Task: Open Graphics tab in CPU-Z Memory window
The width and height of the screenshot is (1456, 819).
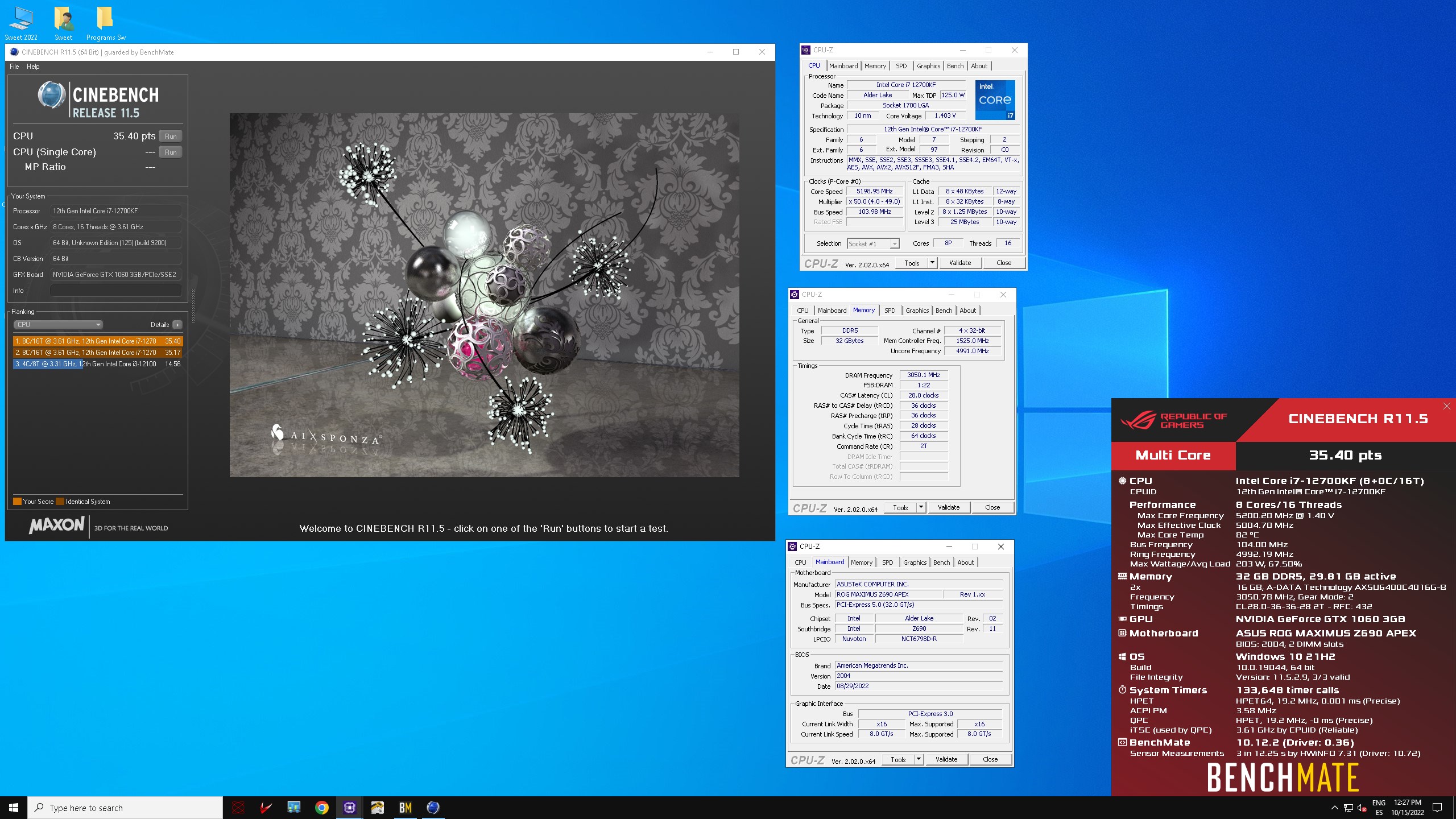Action: 917,311
